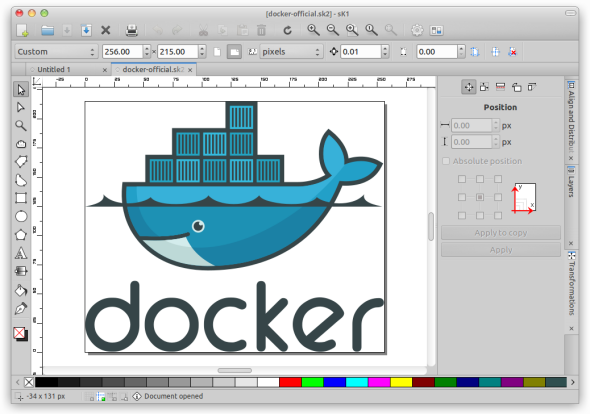Viewport: 590px width, 414px height.
Task: Click the fill and stroke indicator swatch
Action: tap(20, 334)
